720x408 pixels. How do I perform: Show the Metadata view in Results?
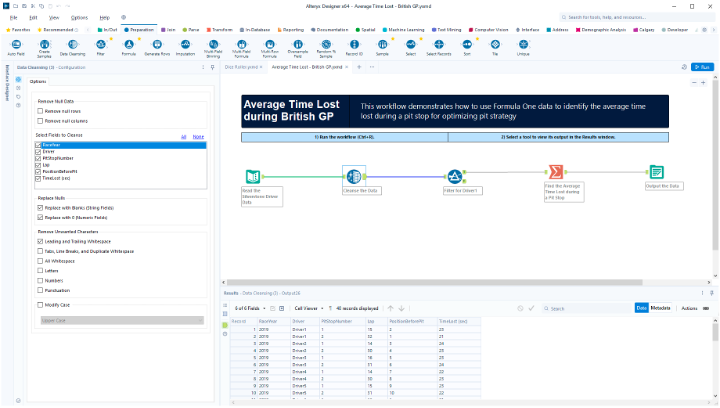(x=660, y=308)
